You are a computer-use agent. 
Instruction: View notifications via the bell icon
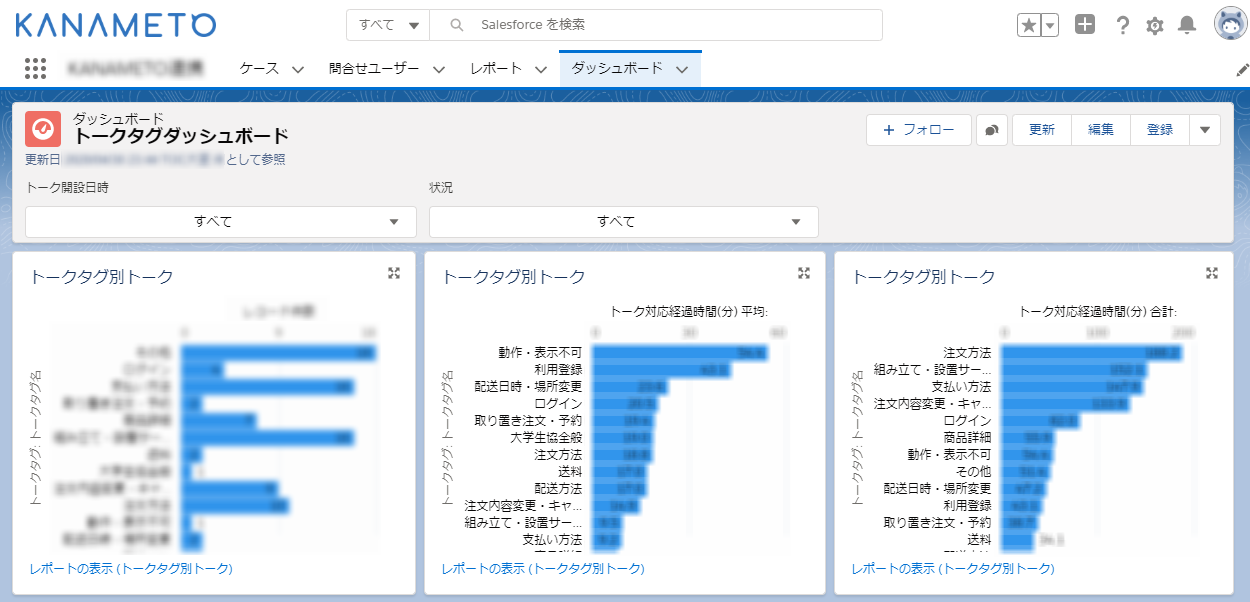[x=1187, y=24]
